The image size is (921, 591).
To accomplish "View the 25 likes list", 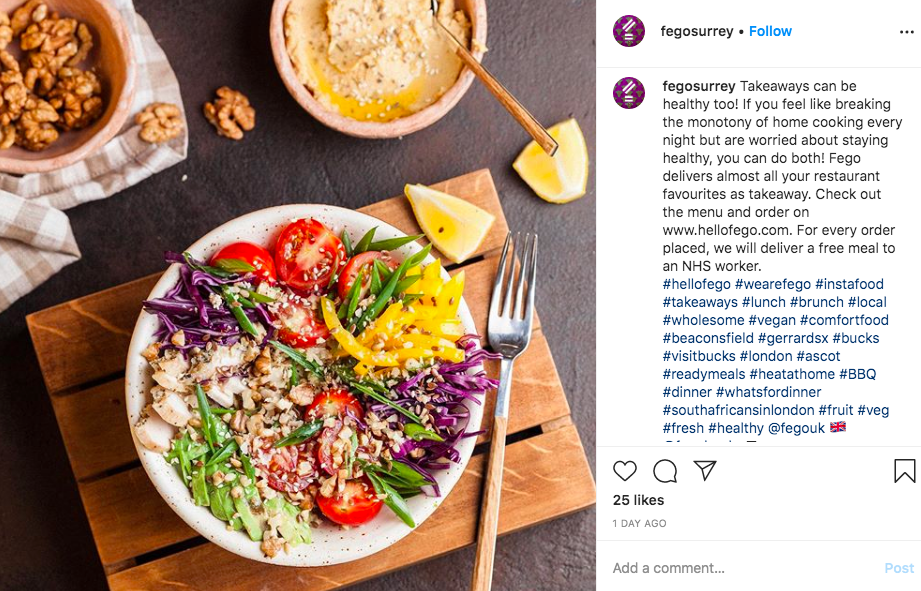I will (x=638, y=500).
